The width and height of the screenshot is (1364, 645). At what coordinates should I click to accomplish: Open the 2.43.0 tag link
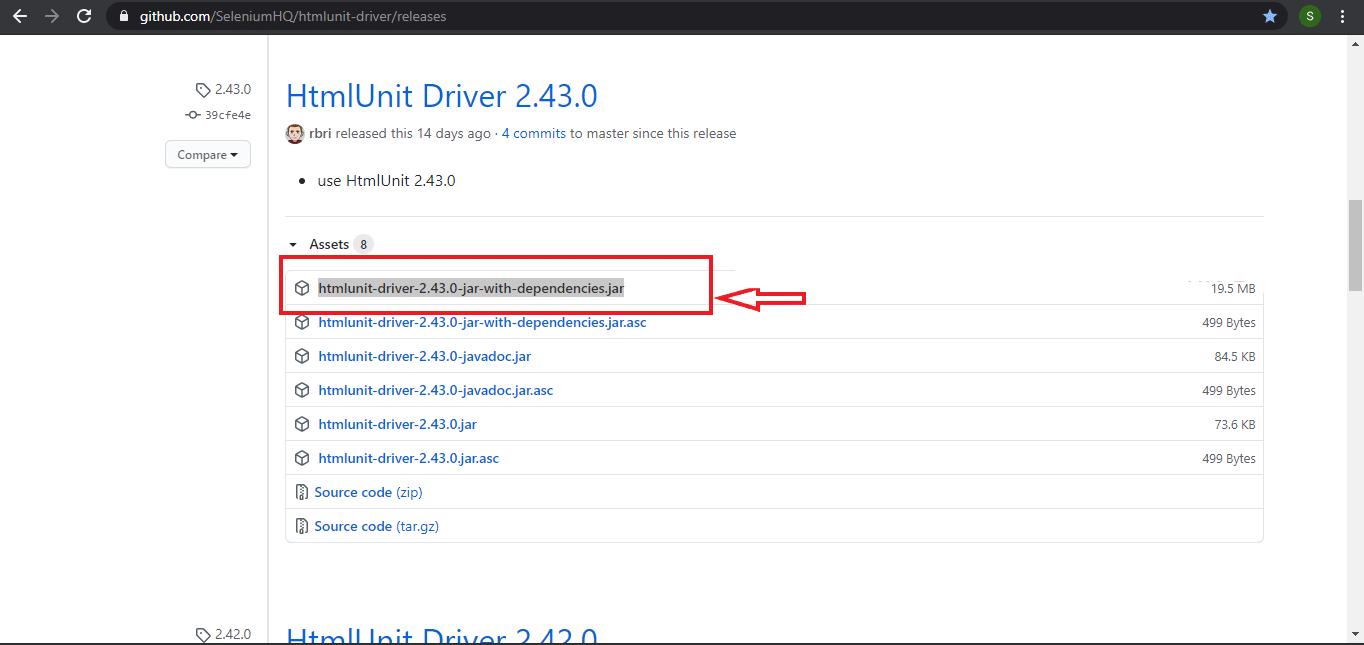pyautogui.click(x=232, y=90)
